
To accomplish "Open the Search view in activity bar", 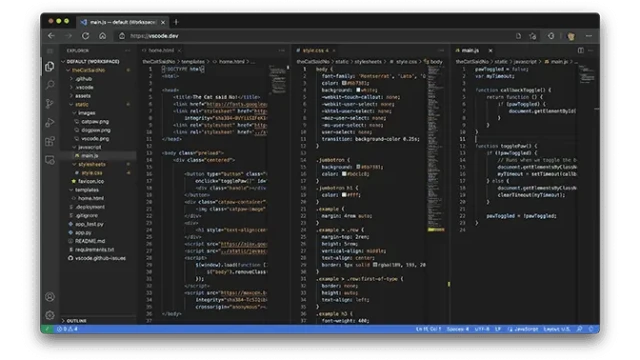I will pos(50,85).
